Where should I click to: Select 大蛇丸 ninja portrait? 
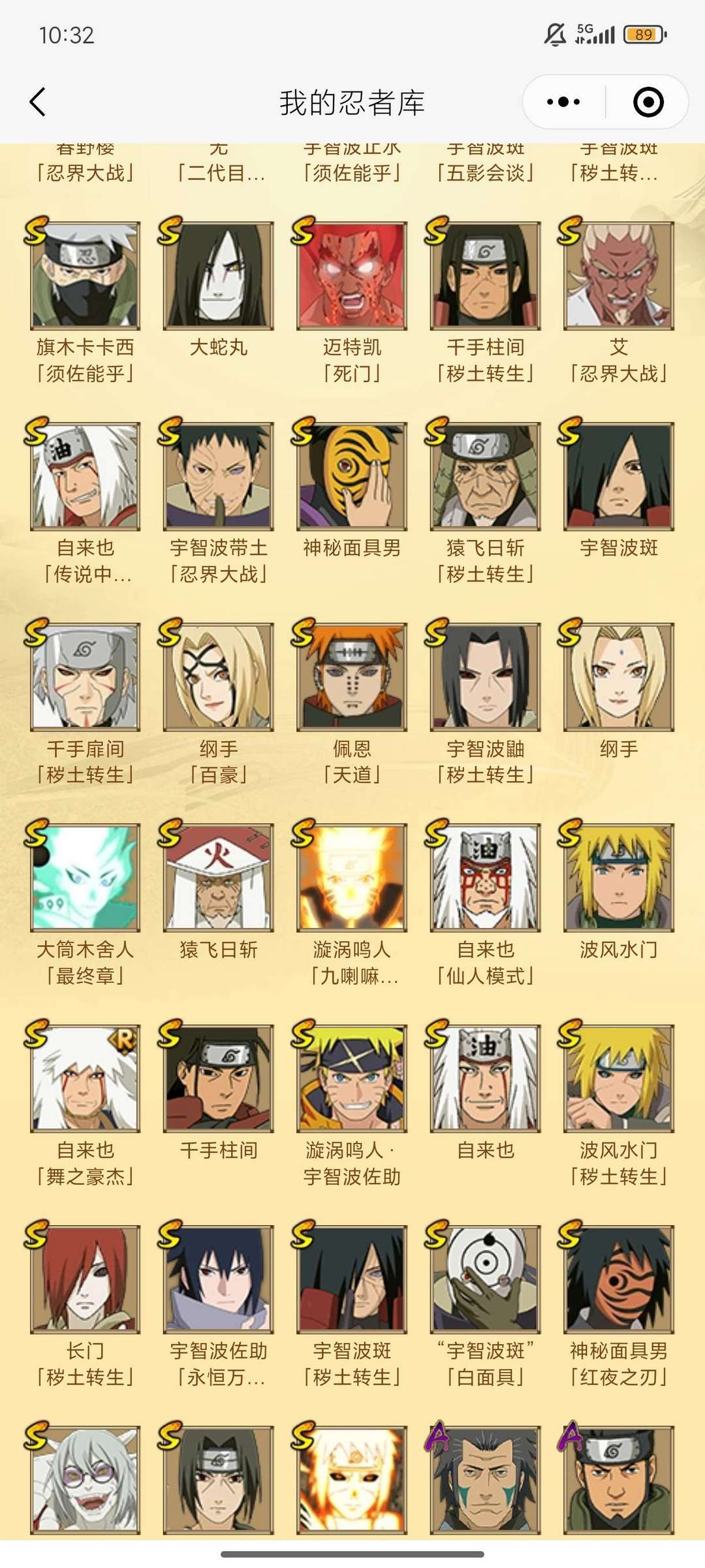(x=219, y=276)
